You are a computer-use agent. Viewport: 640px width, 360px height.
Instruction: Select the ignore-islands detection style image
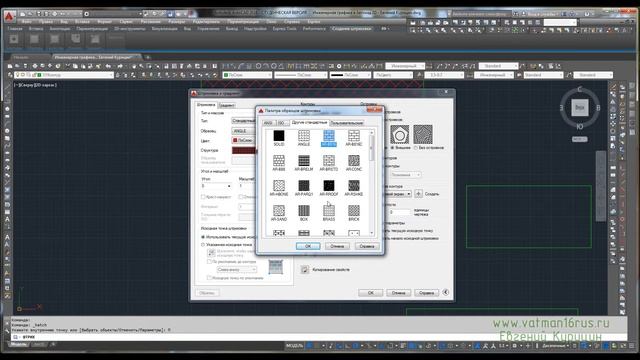[423, 134]
